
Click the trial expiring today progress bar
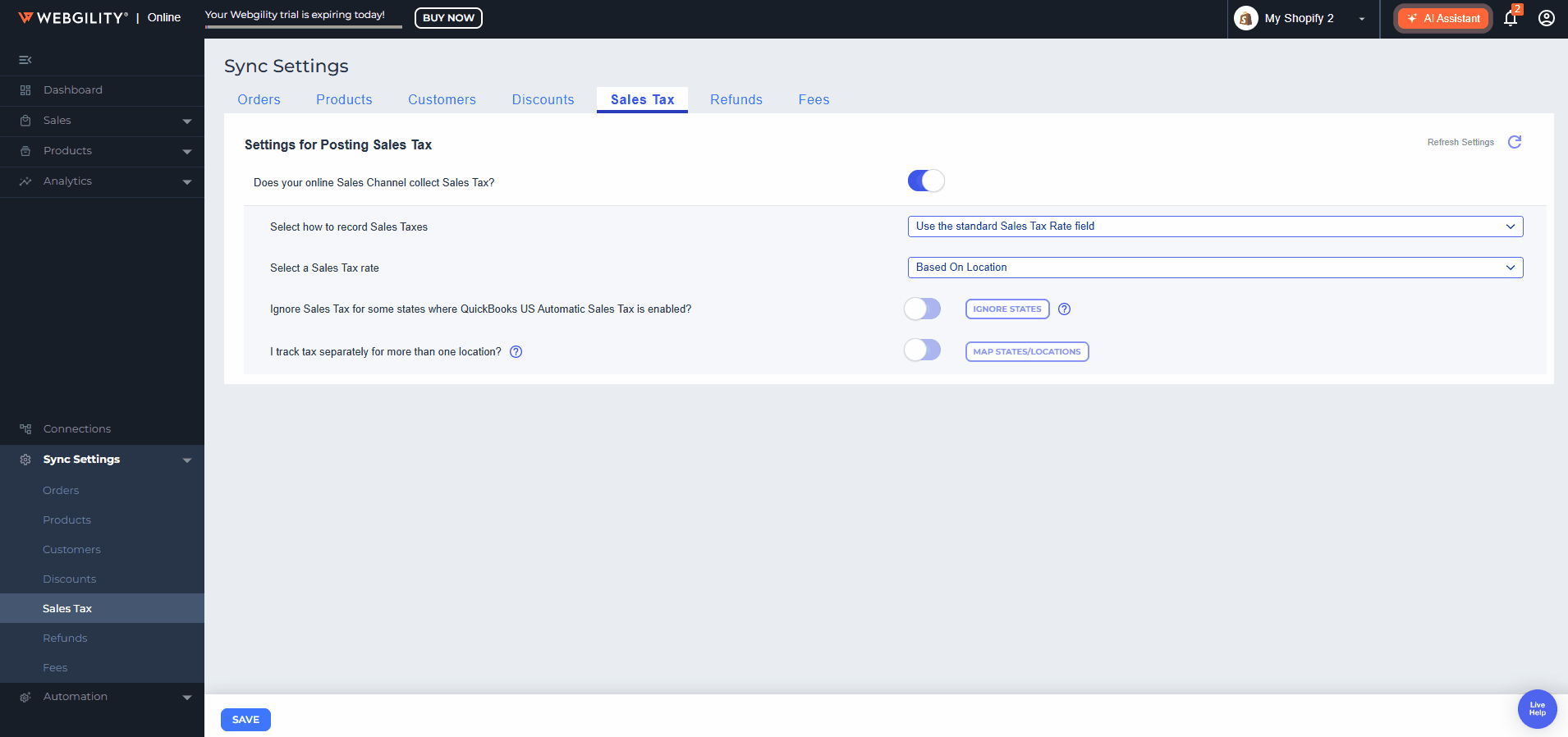click(304, 26)
